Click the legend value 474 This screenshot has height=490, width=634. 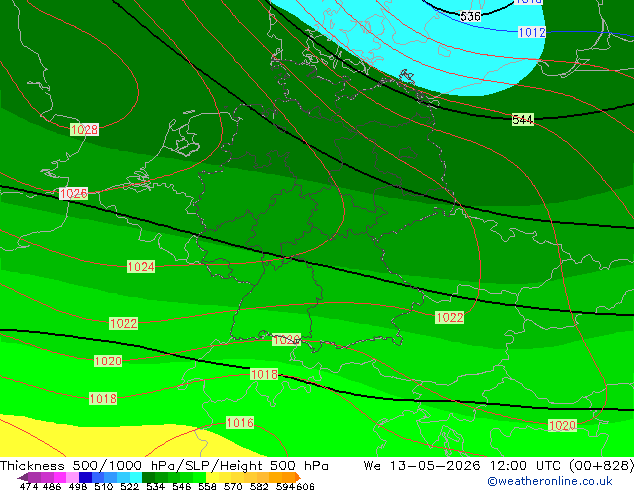click(x=29, y=486)
